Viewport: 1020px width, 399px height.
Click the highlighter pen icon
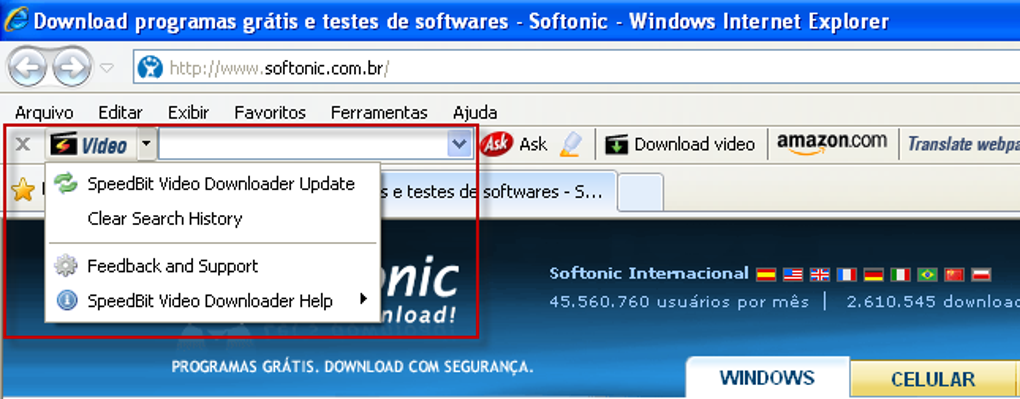(x=570, y=144)
